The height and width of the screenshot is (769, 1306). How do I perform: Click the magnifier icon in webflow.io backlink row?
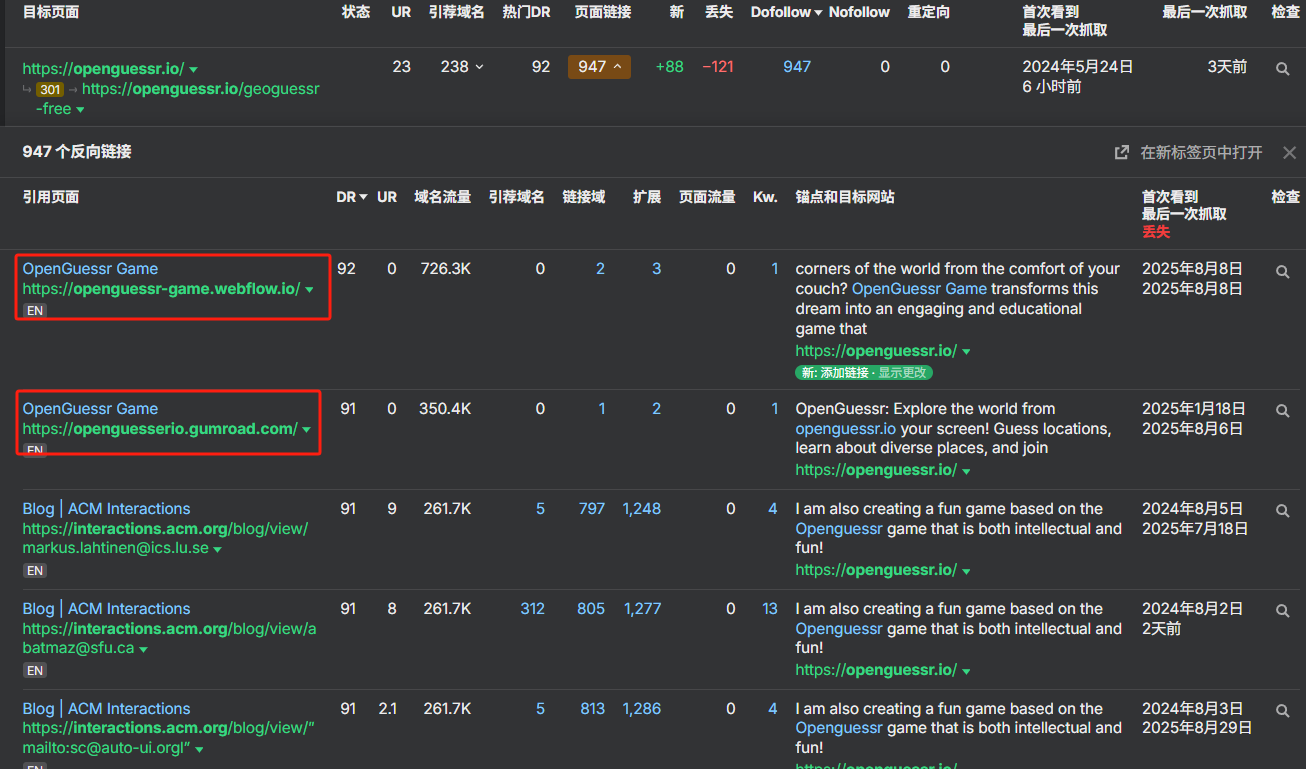point(1282,271)
